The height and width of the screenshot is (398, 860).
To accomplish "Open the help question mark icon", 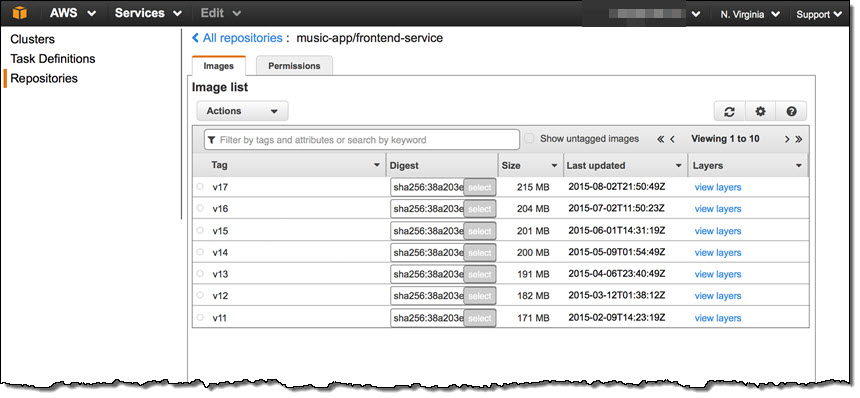I will point(791,111).
